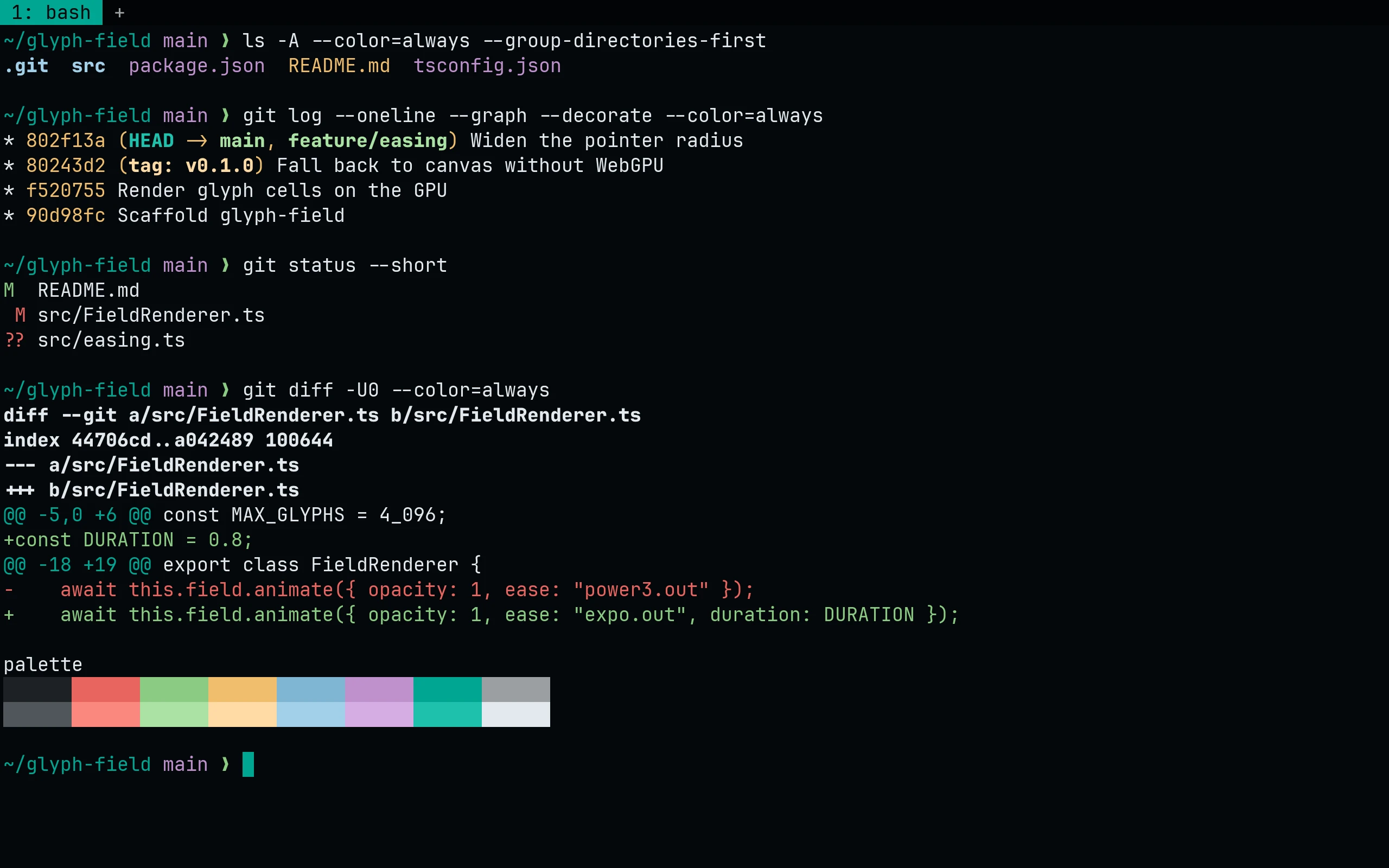This screenshot has width=1389, height=868.
Task: Click 'src/easing.ts' untracked file entry
Action: pos(111,341)
